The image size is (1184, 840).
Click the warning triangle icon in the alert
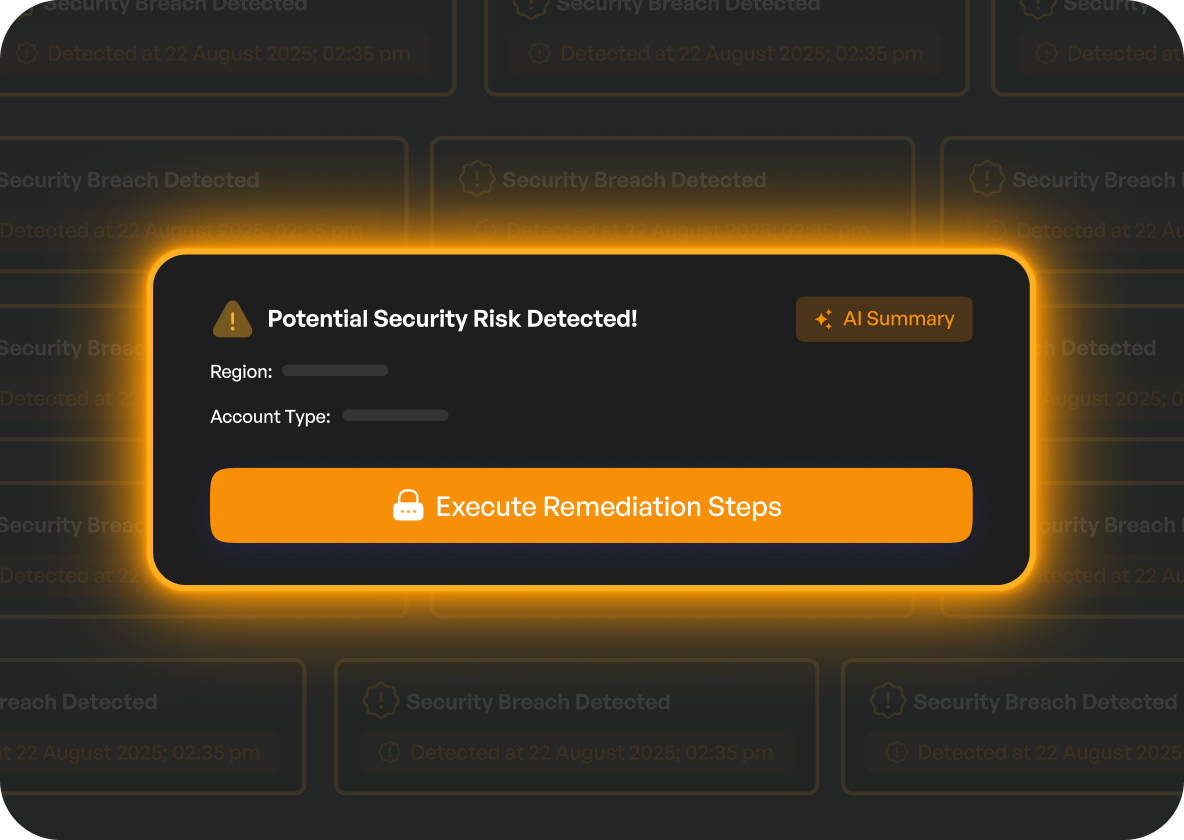(x=232, y=319)
